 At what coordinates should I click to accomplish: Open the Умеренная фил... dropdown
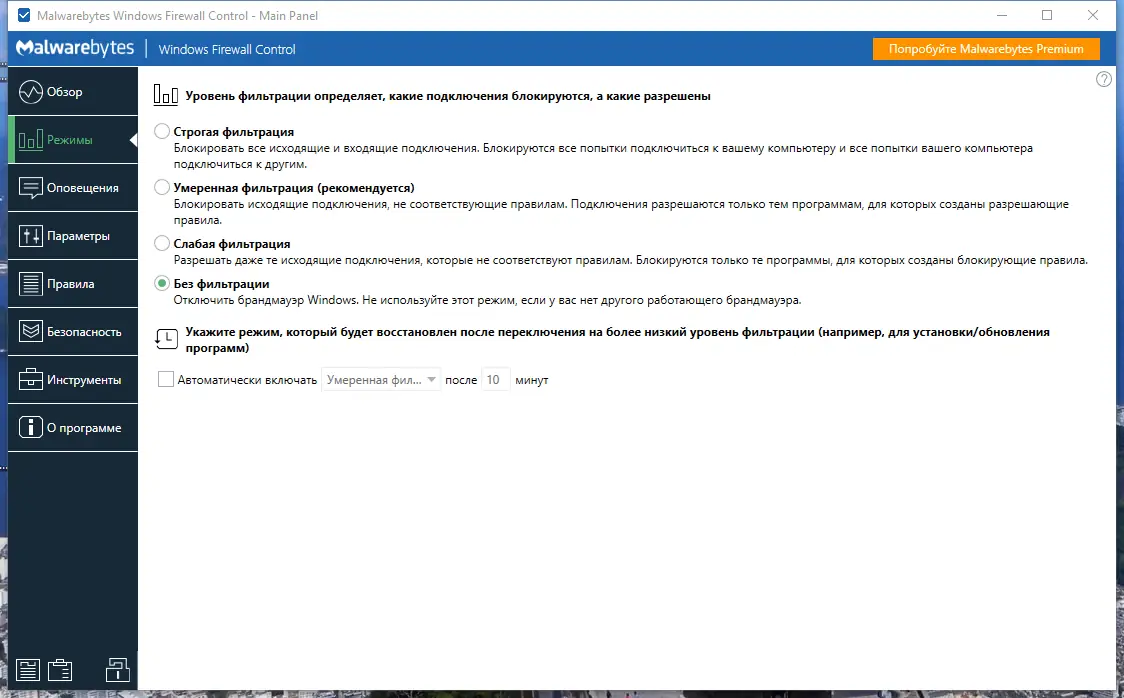(381, 380)
